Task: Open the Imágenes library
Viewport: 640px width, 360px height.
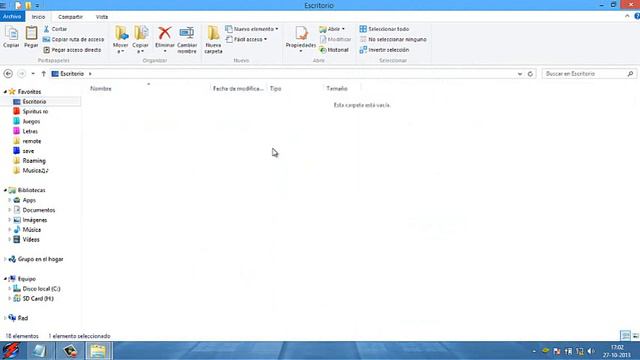Action: [35, 220]
